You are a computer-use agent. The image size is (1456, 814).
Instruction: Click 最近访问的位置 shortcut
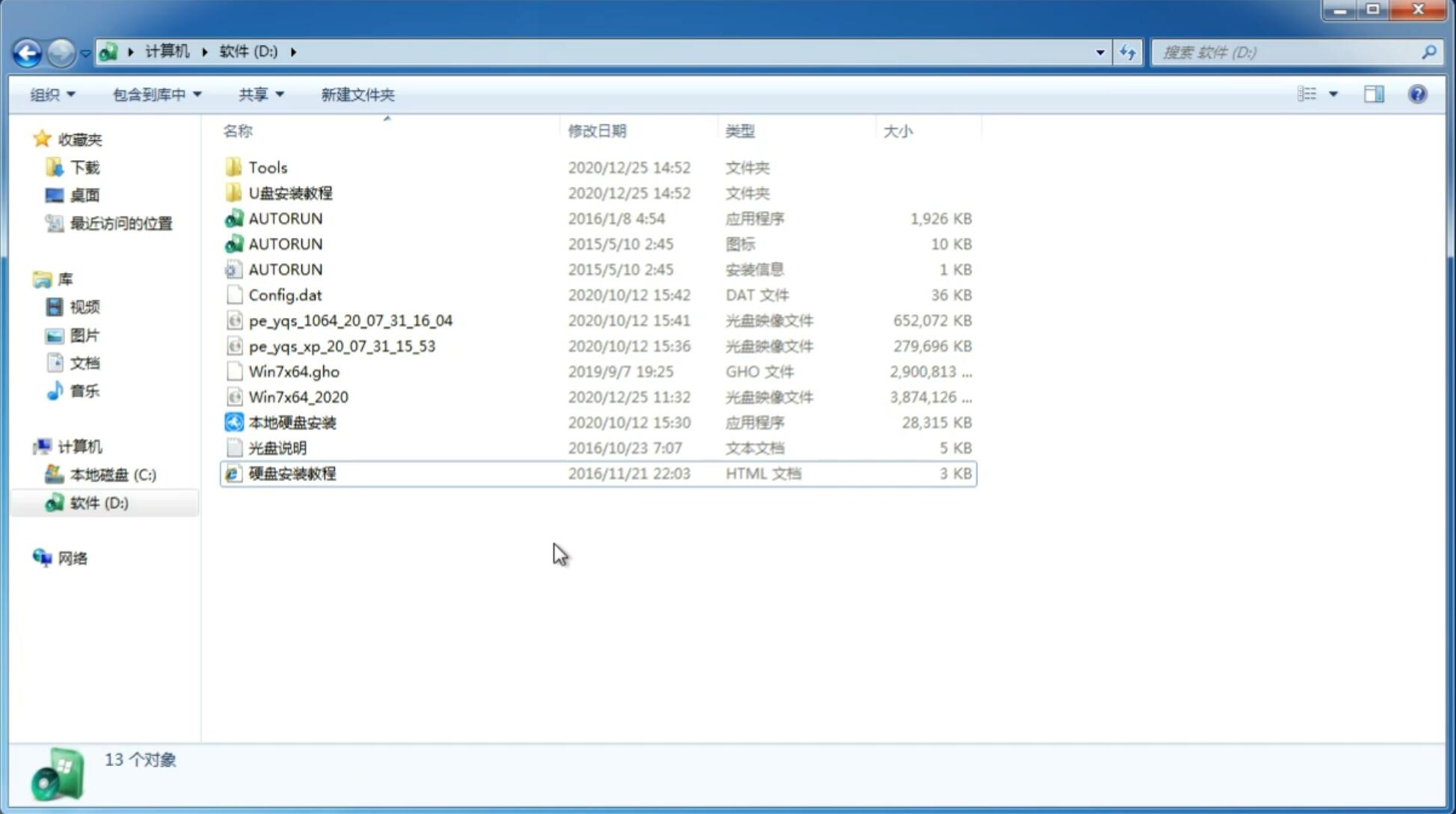(x=120, y=222)
